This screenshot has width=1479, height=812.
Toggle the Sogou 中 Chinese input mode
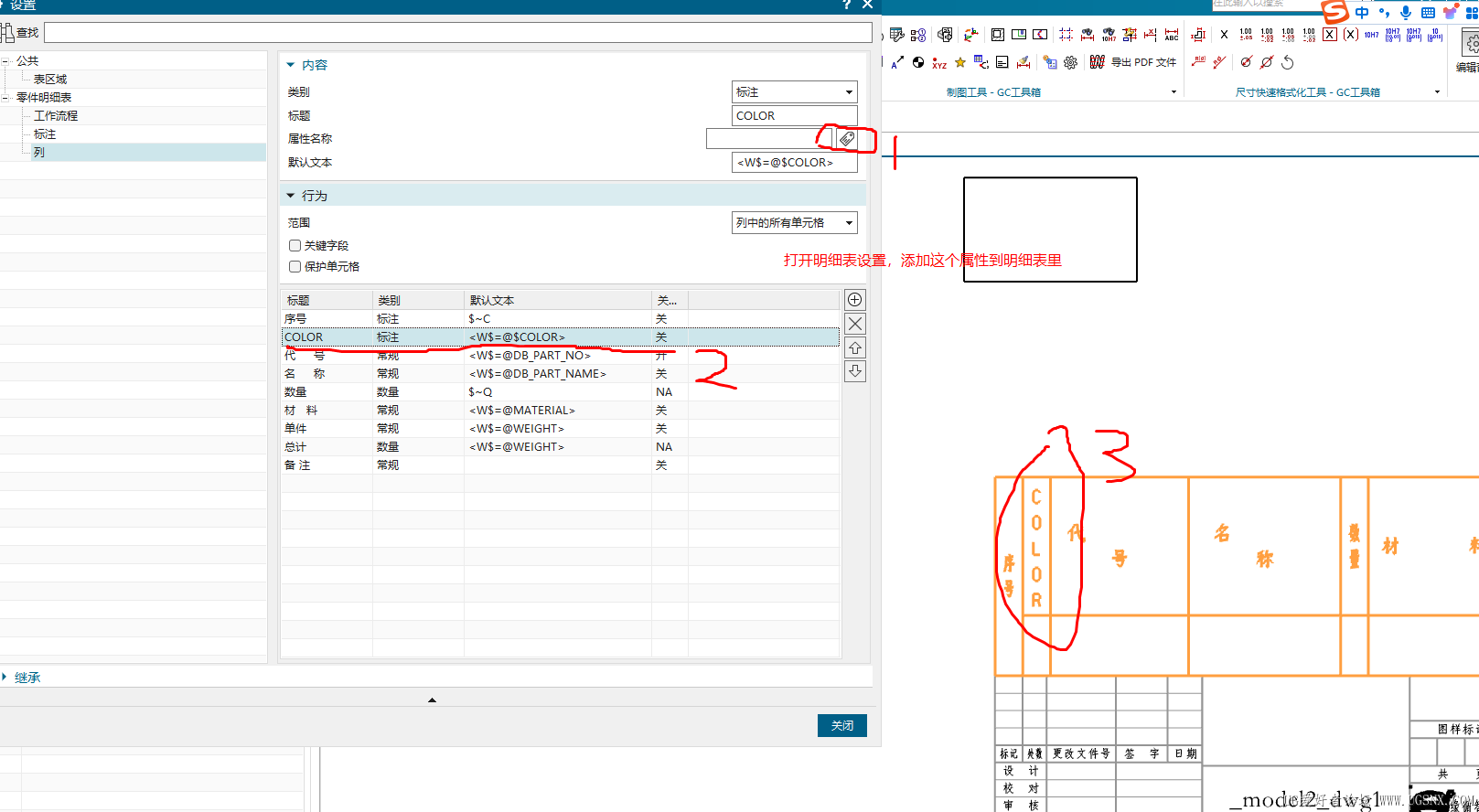[1363, 12]
